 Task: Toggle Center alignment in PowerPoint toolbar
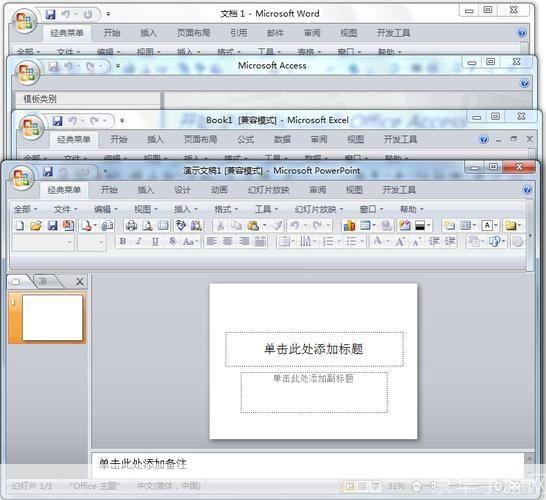[x=228, y=241]
